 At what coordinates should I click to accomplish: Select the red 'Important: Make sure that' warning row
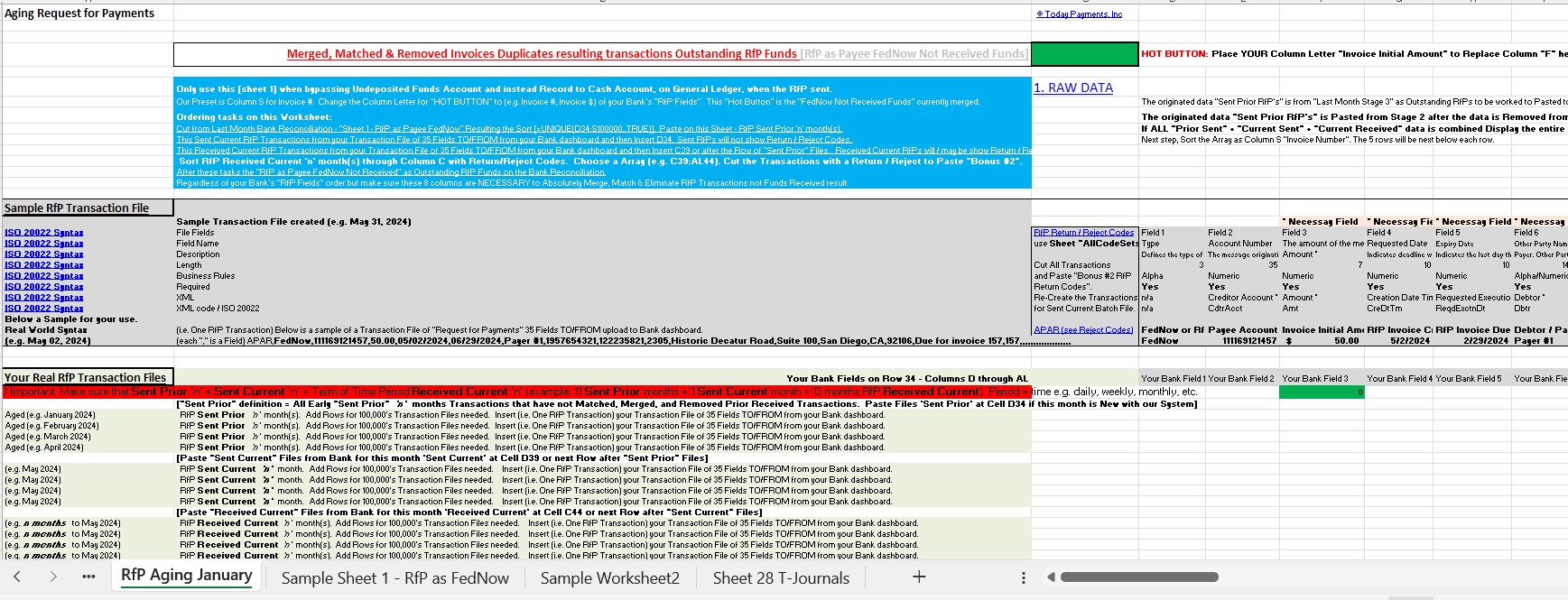point(516,392)
